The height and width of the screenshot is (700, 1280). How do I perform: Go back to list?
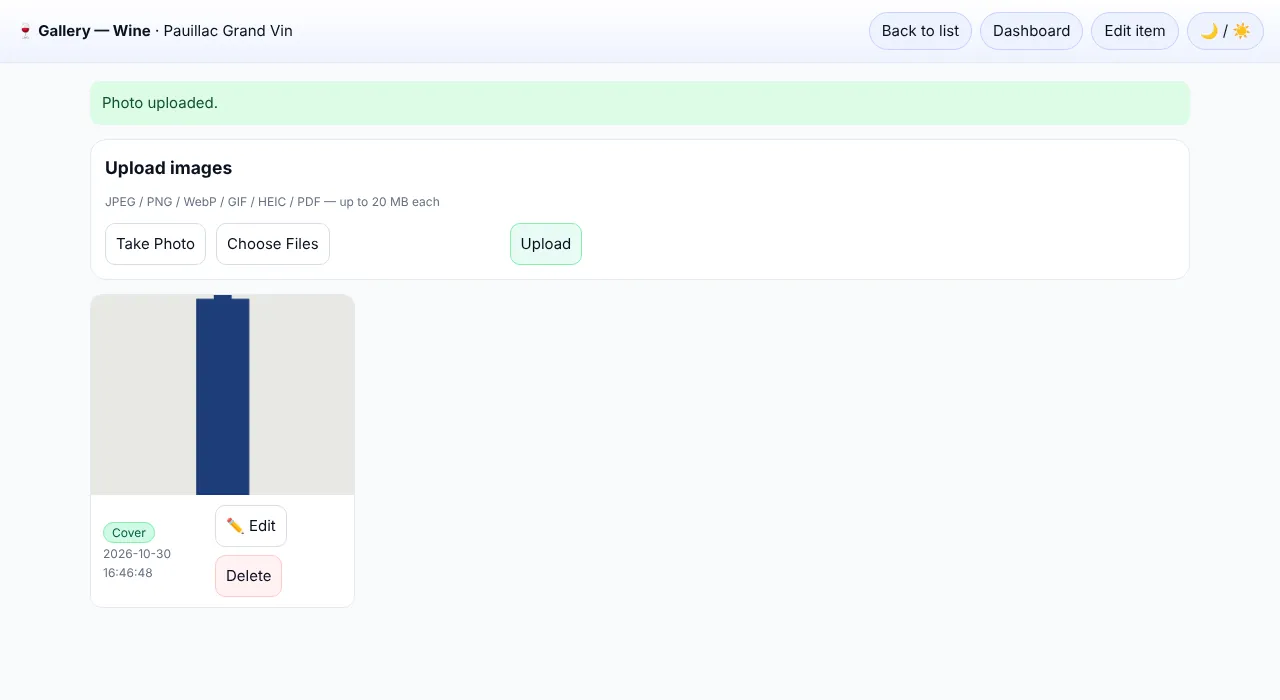click(x=920, y=31)
